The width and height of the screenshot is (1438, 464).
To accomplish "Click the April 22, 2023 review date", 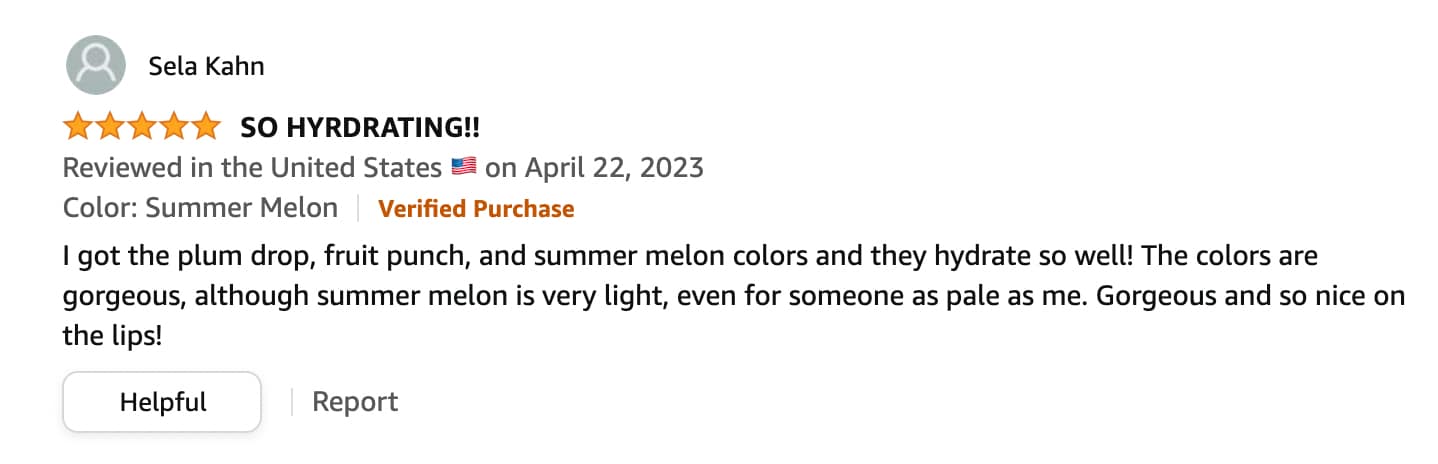I will click(614, 167).
